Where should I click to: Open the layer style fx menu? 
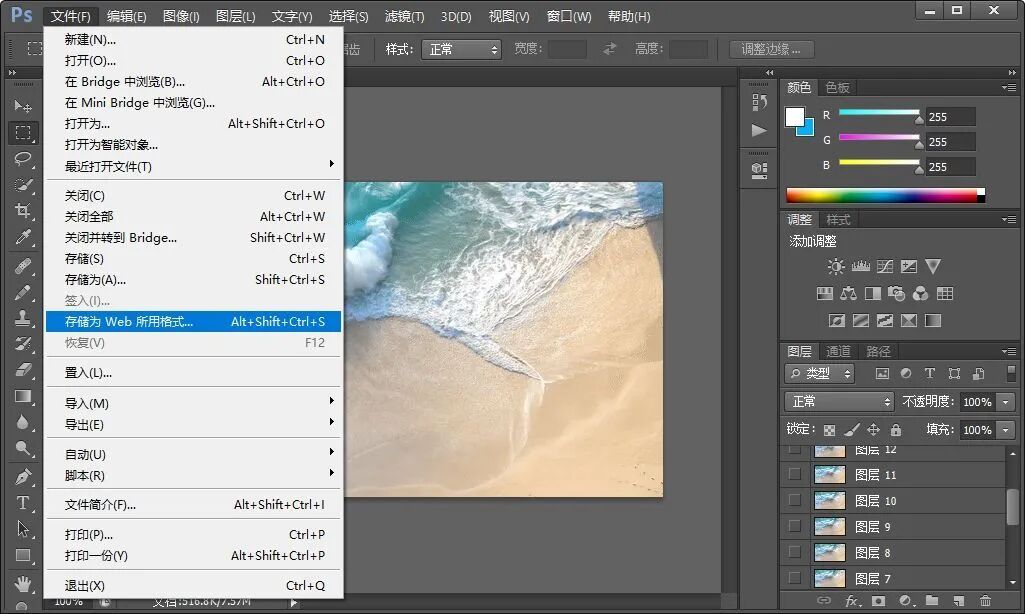pos(851,600)
